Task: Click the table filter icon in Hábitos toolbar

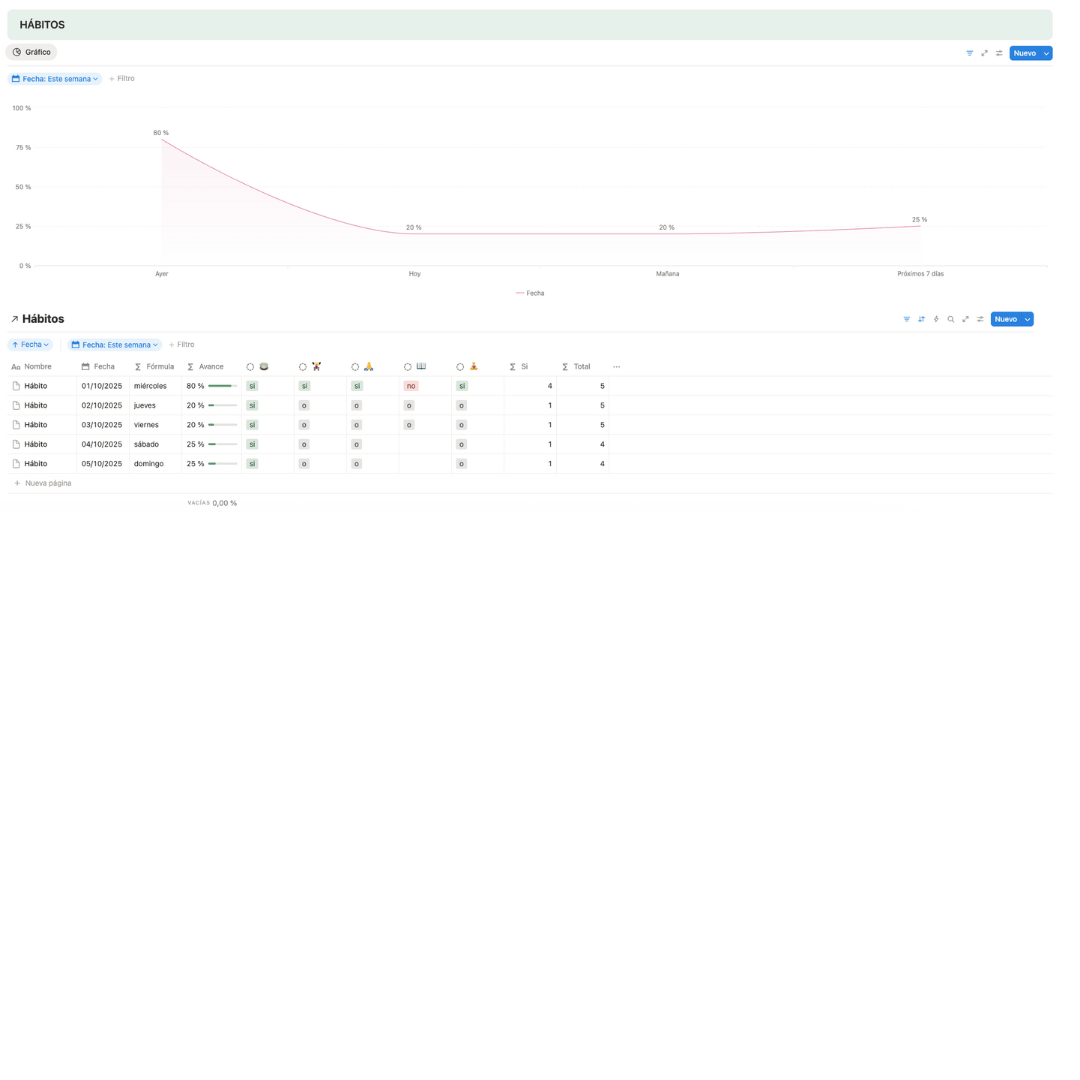Action: pos(906,319)
